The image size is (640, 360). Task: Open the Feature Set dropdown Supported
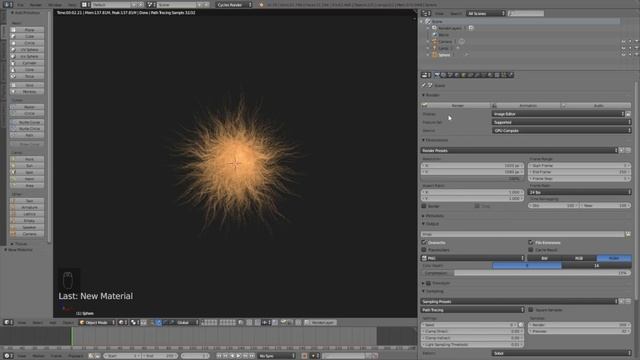561,122
